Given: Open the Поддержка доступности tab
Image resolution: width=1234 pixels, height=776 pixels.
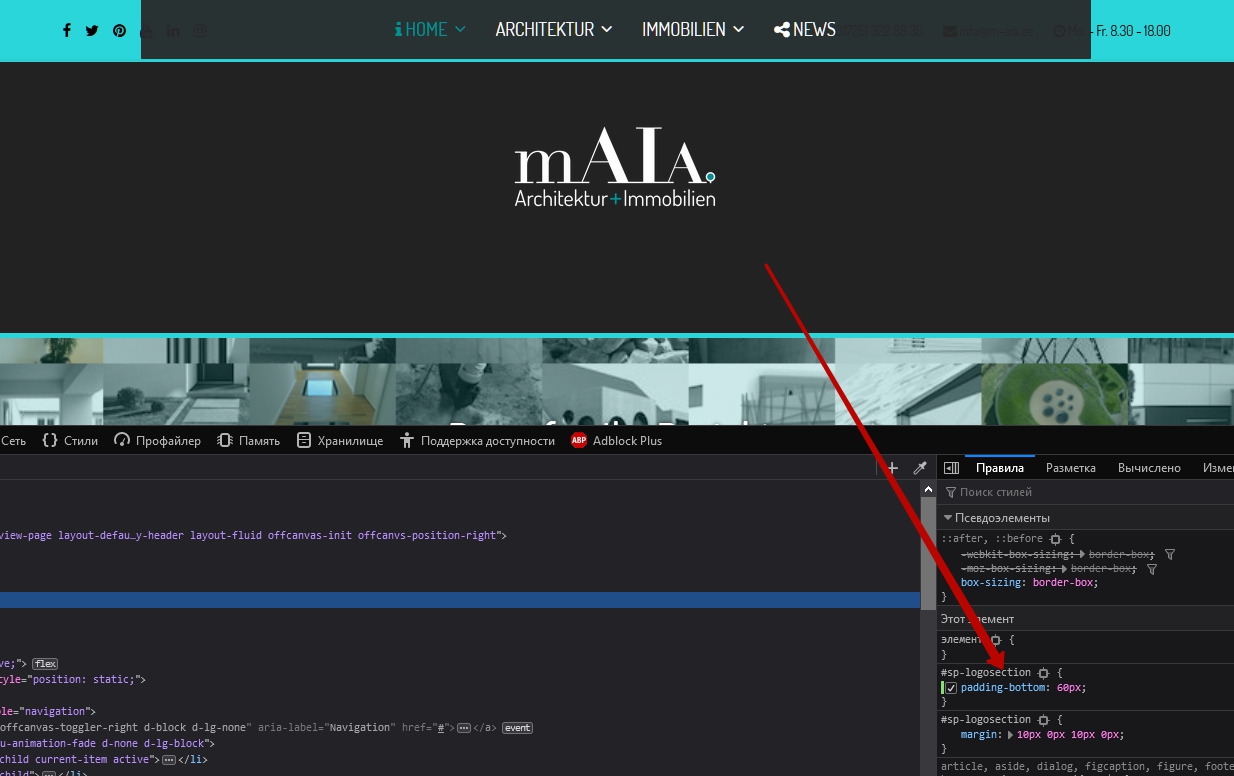Looking at the screenshot, I should [x=476, y=440].
